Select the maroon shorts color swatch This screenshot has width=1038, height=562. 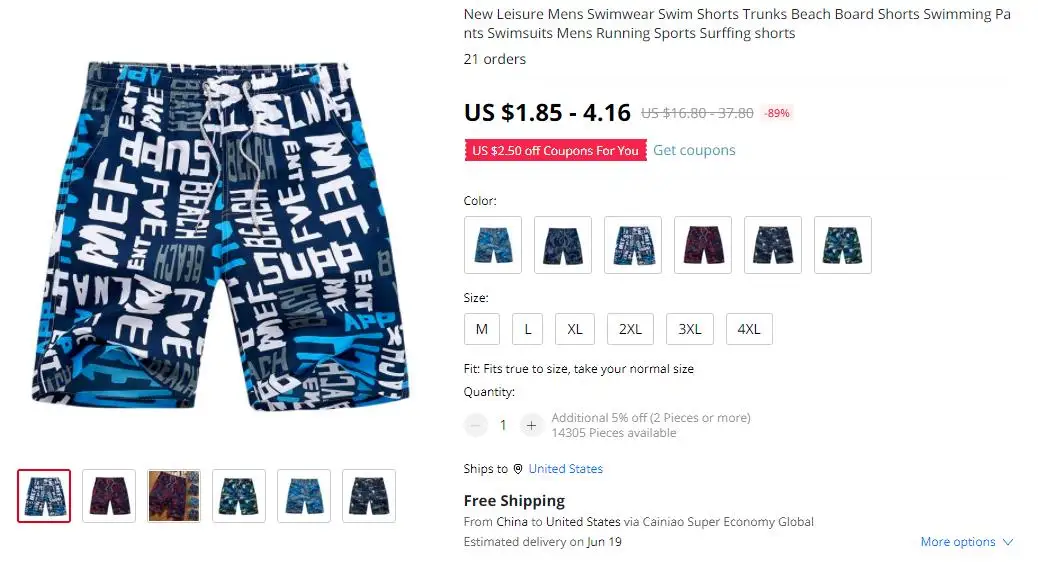(703, 245)
